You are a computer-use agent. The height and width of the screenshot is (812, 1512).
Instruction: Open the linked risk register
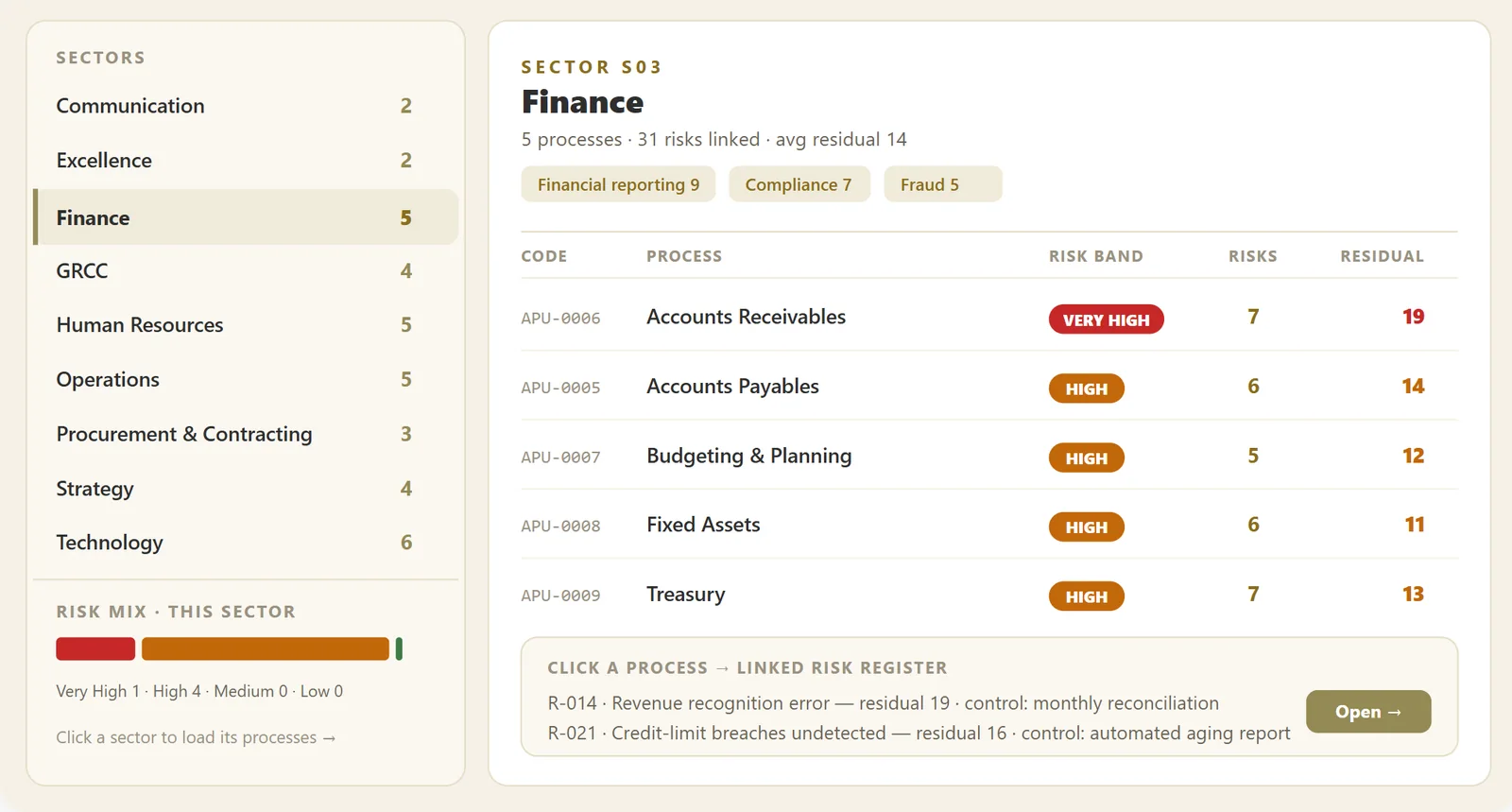[1368, 712]
